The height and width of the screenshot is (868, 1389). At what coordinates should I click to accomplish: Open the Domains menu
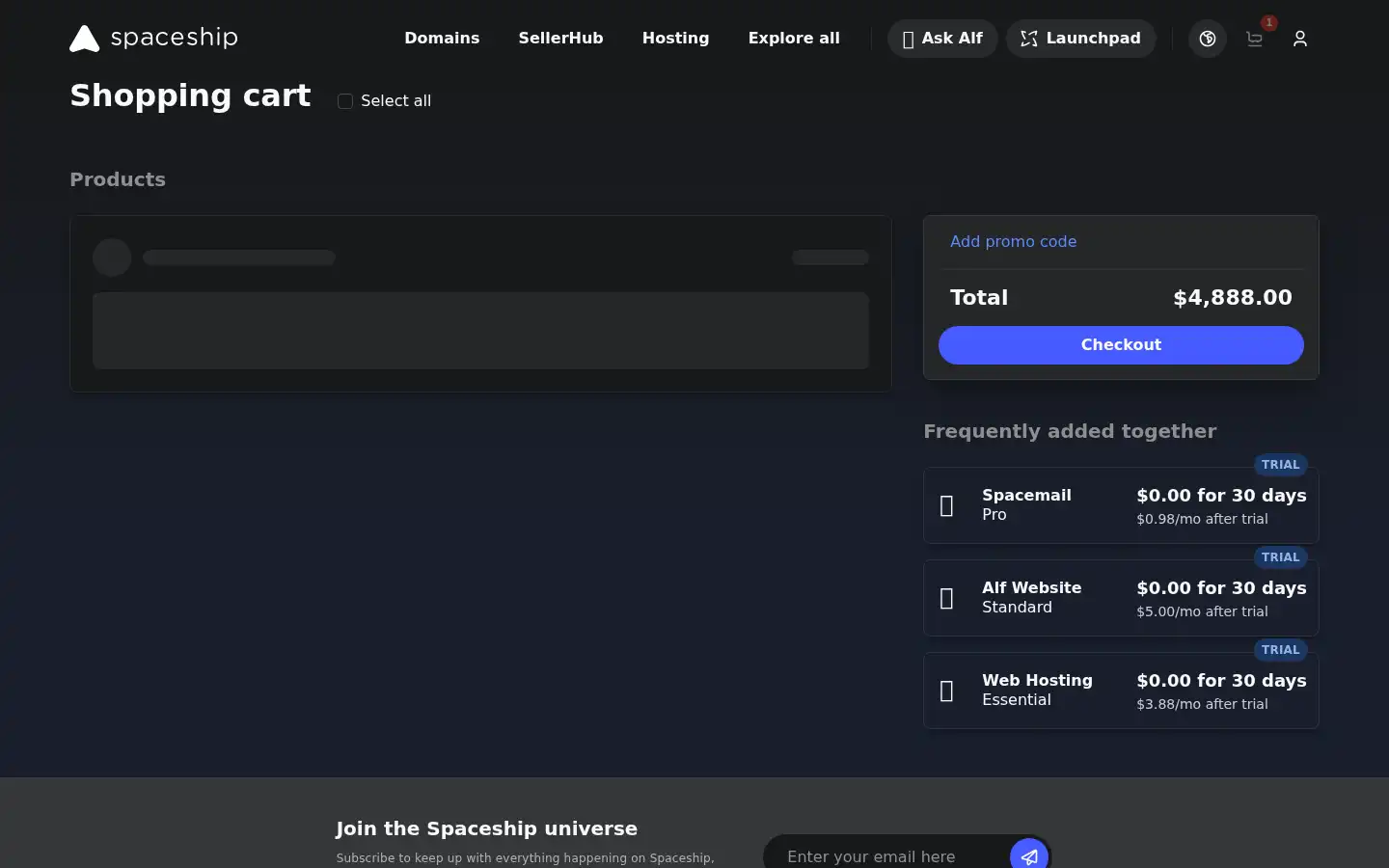442,39
